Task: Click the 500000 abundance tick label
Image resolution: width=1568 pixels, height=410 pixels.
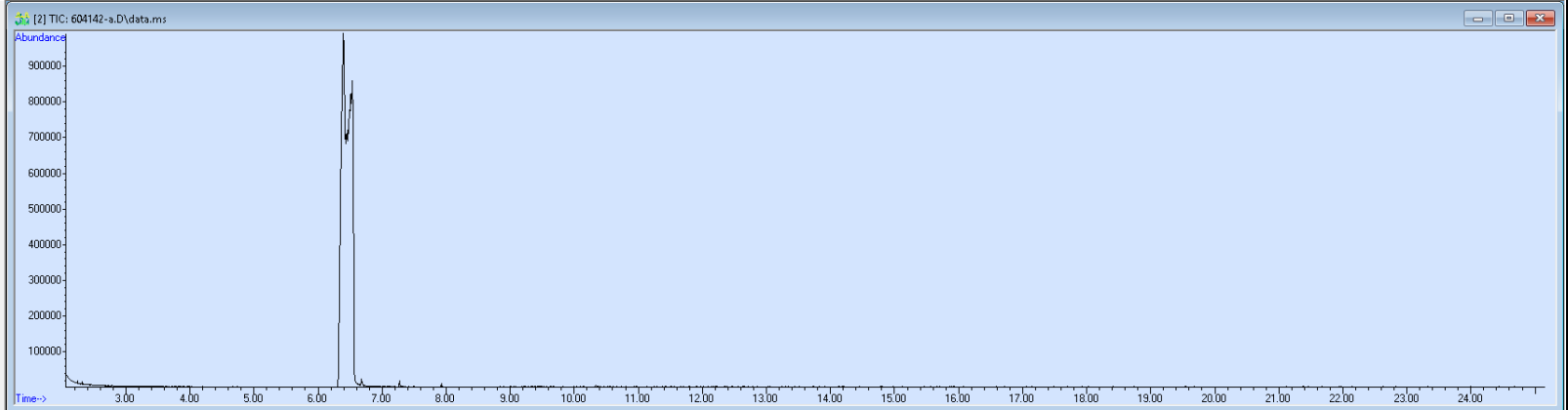Action: click(x=45, y=209)
